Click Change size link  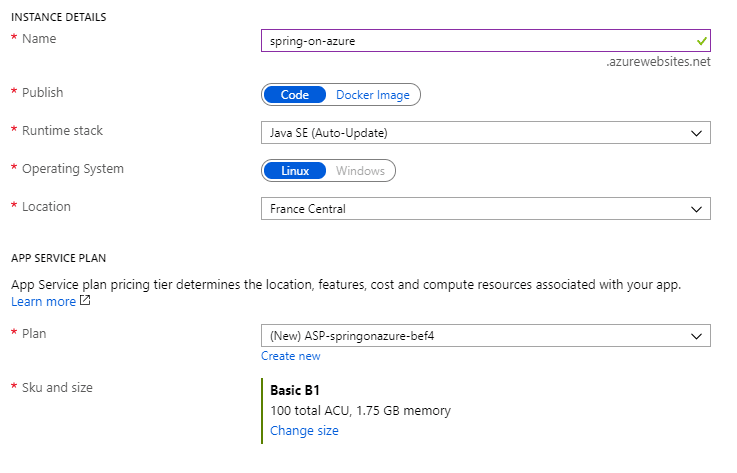304,431
